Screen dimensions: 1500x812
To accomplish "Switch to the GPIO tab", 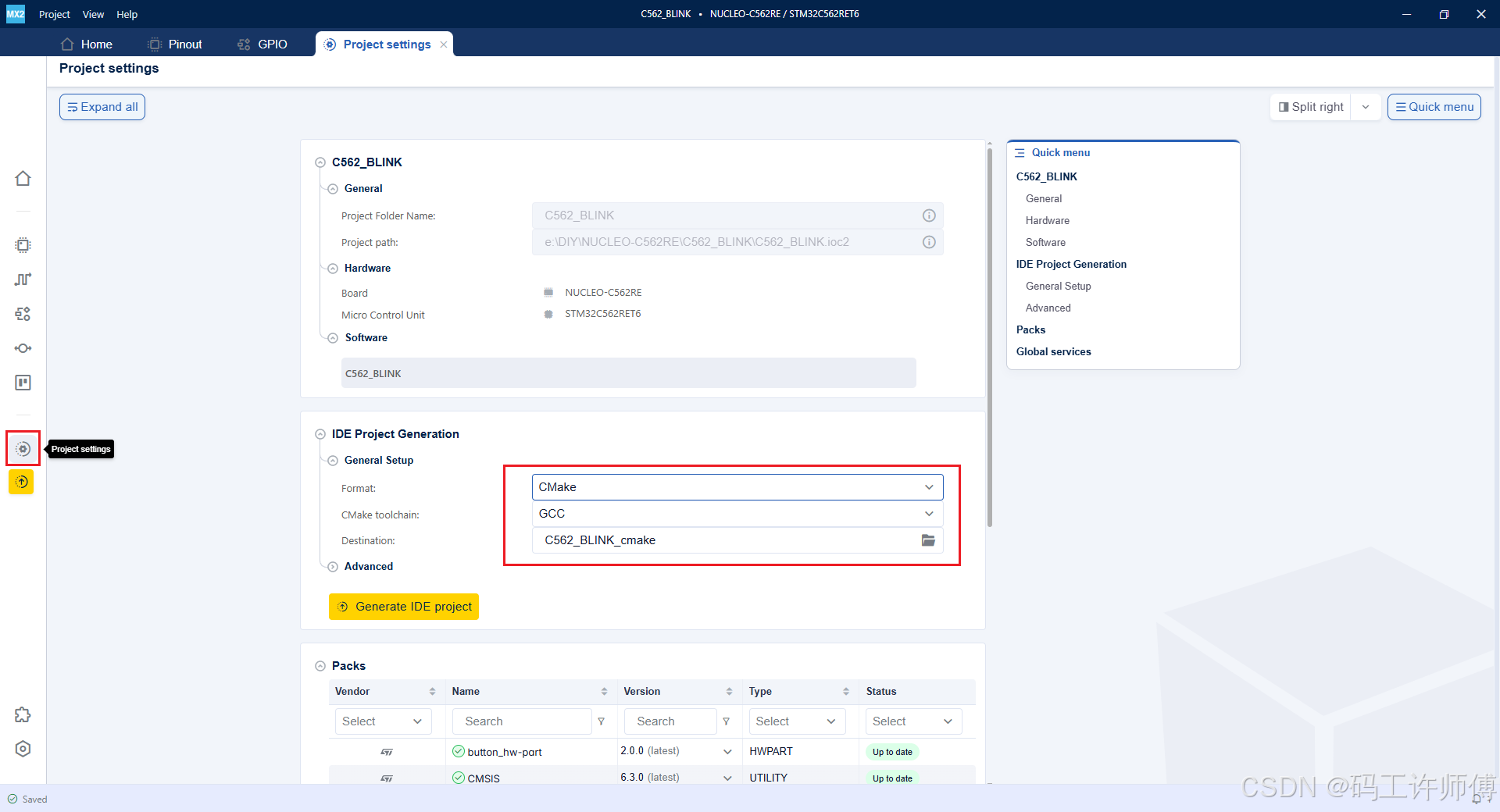I will 262,45.
